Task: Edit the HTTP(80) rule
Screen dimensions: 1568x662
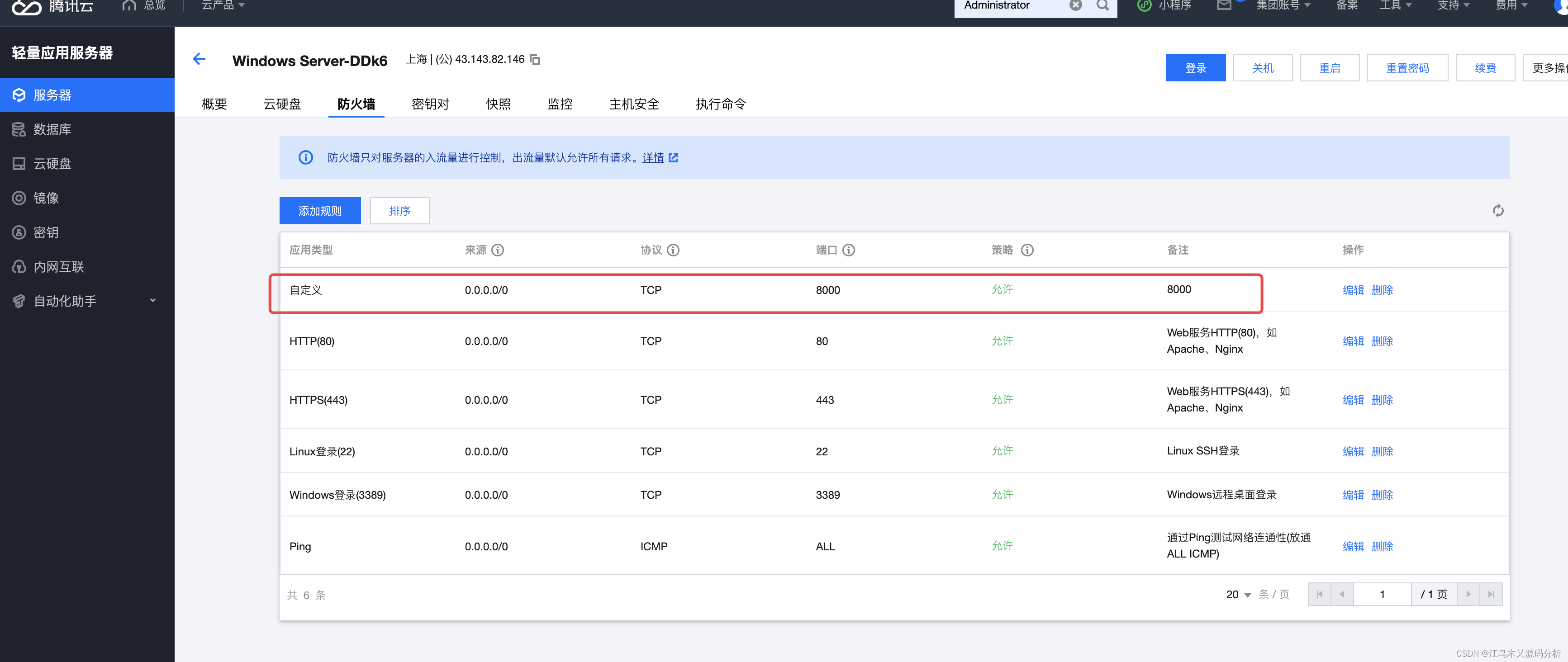Action: pyautogui.click(x=1353, y=341)
